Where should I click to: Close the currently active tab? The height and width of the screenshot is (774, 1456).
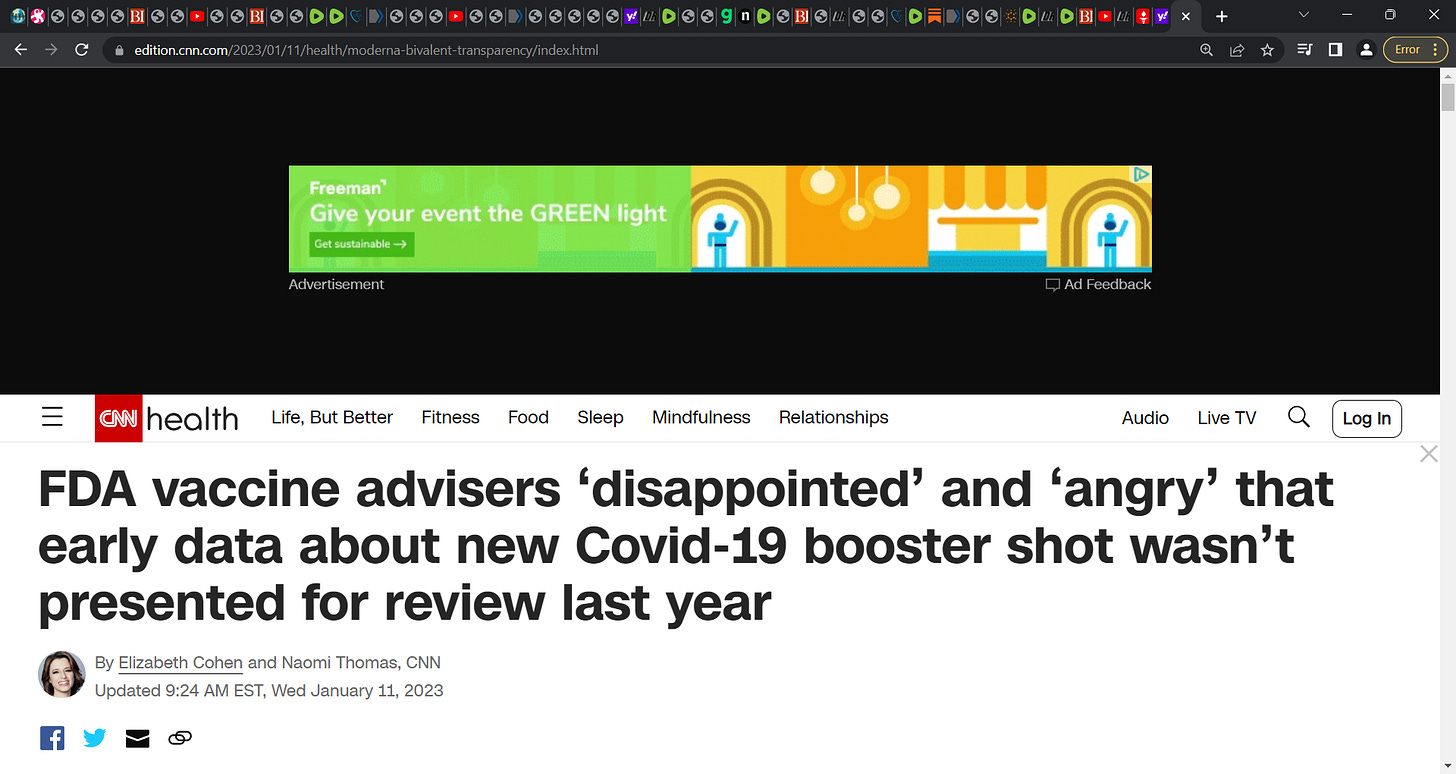tap(1186, 16)
